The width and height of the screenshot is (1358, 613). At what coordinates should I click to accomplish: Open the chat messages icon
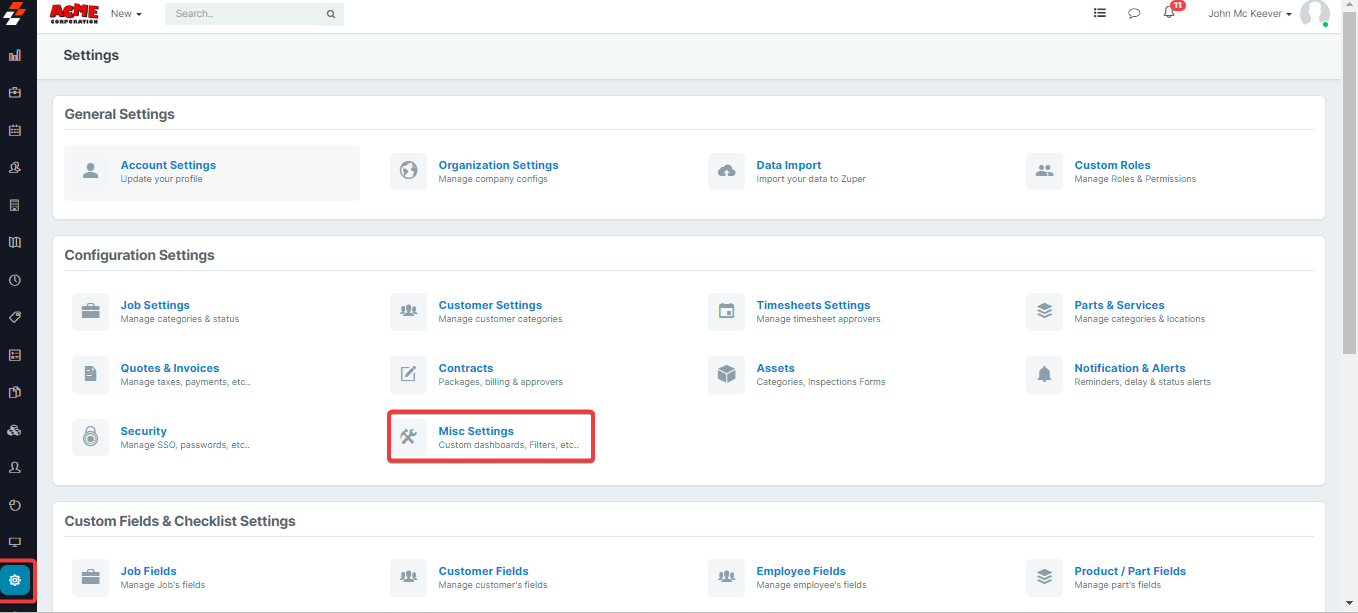pos(1134,14)
